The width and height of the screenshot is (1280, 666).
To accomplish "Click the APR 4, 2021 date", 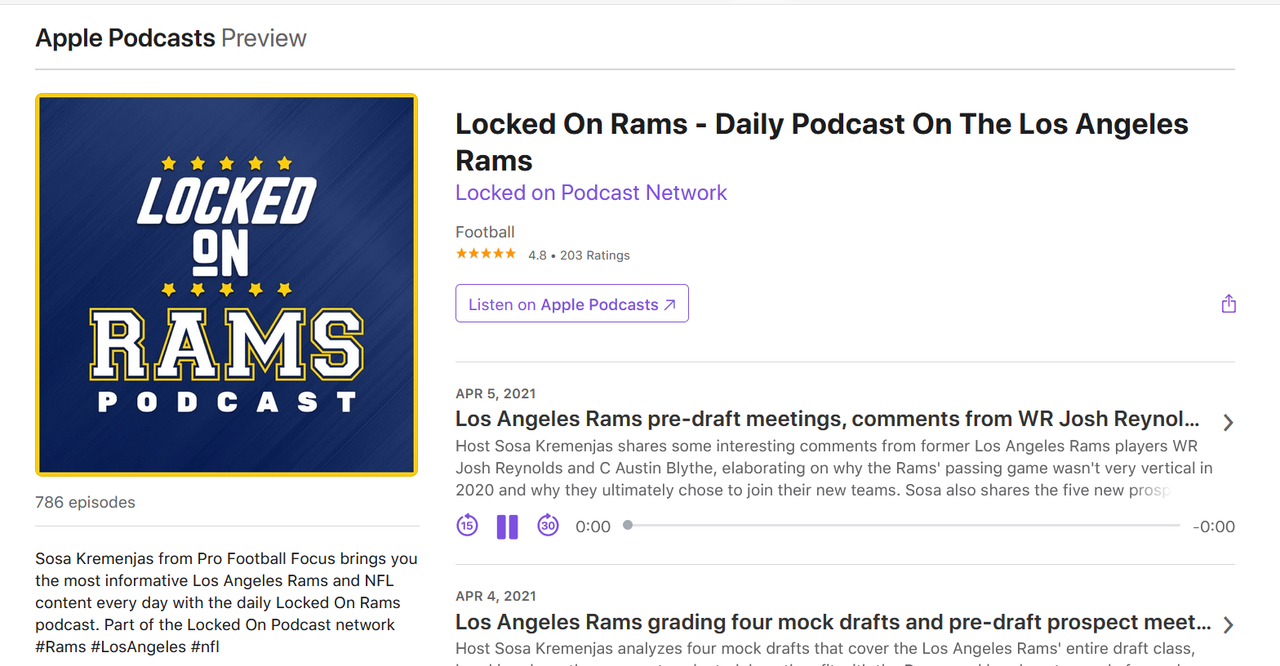I will pyautogui.click(x=495, y=596).
